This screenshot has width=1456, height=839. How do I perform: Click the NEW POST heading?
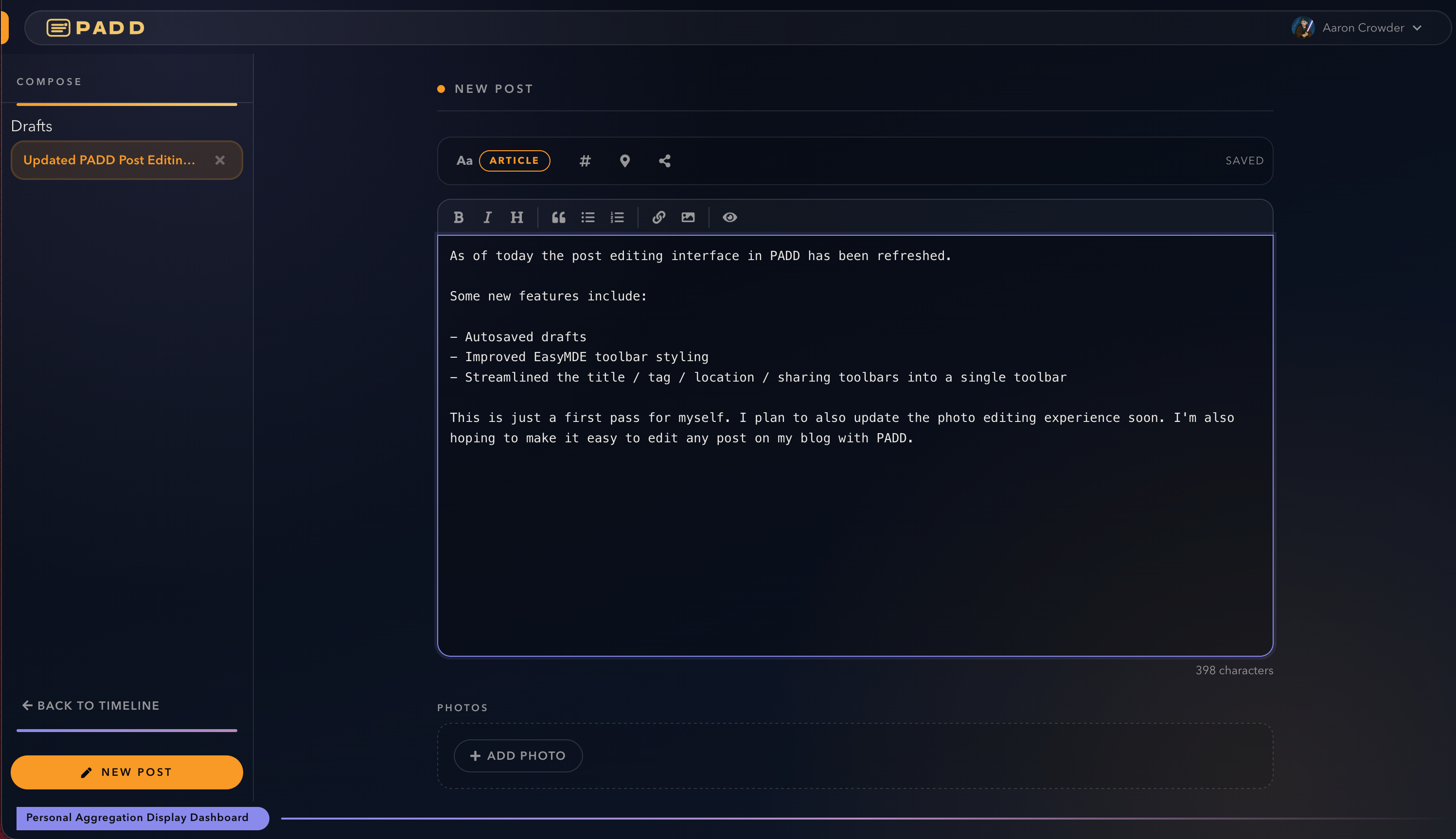(494, 89)
